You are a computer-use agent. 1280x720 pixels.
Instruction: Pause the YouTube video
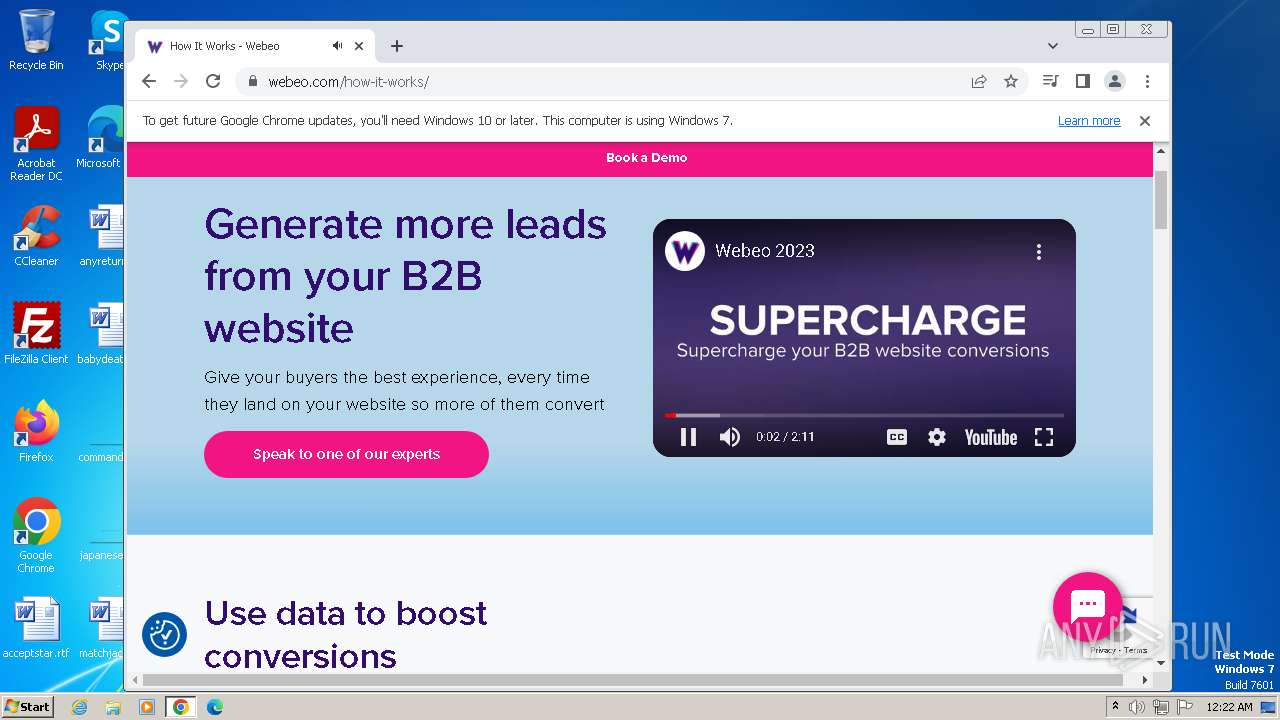(688, 437)
